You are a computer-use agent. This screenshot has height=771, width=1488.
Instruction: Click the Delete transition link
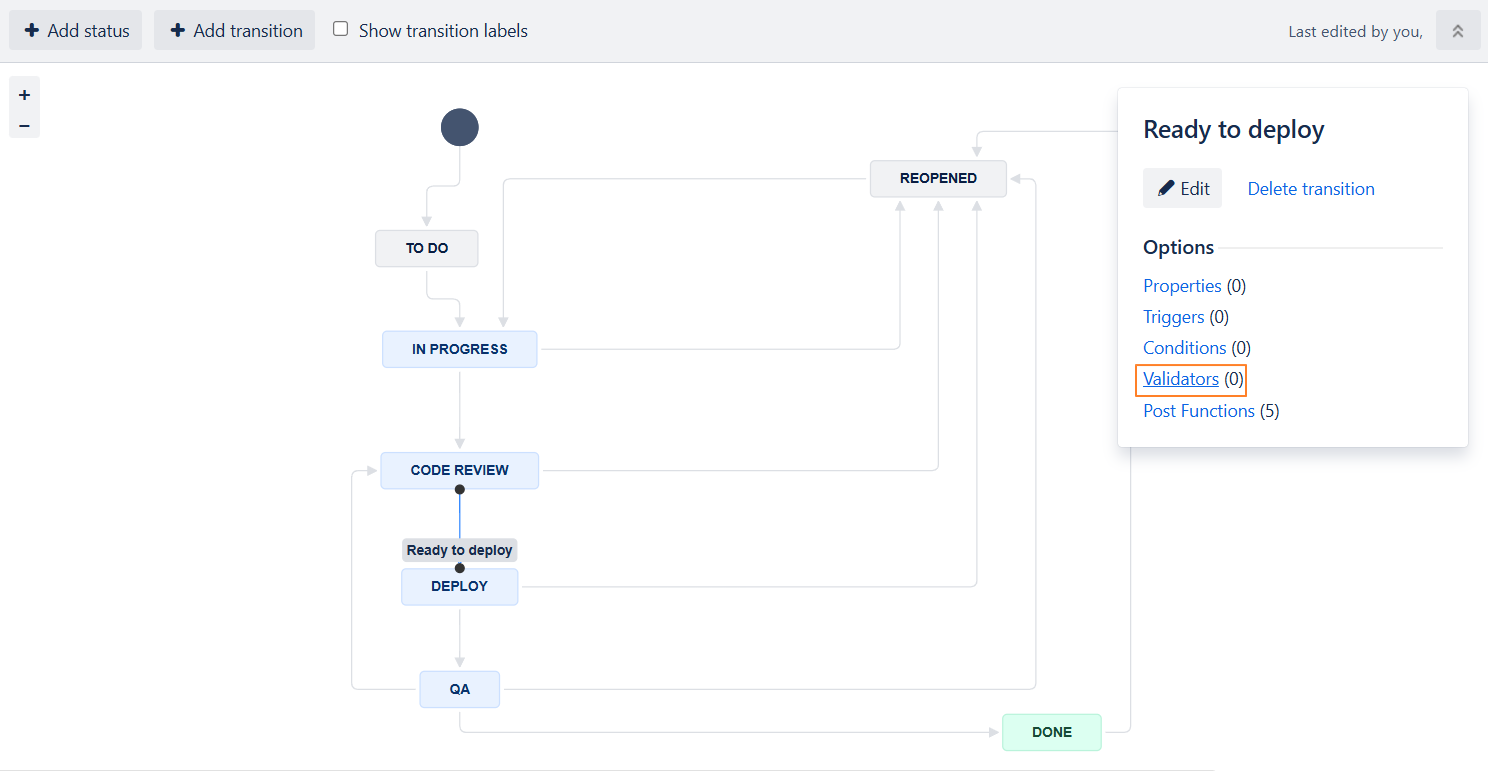[x=1310, y=189]
